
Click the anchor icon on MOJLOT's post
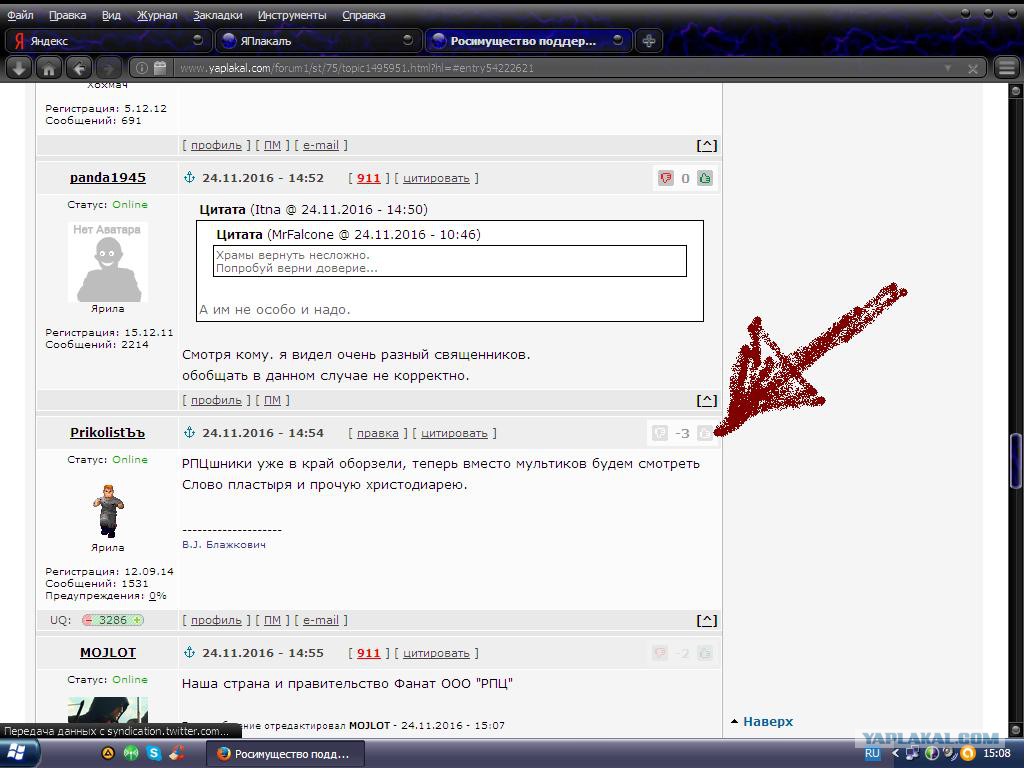pos(189,652)
